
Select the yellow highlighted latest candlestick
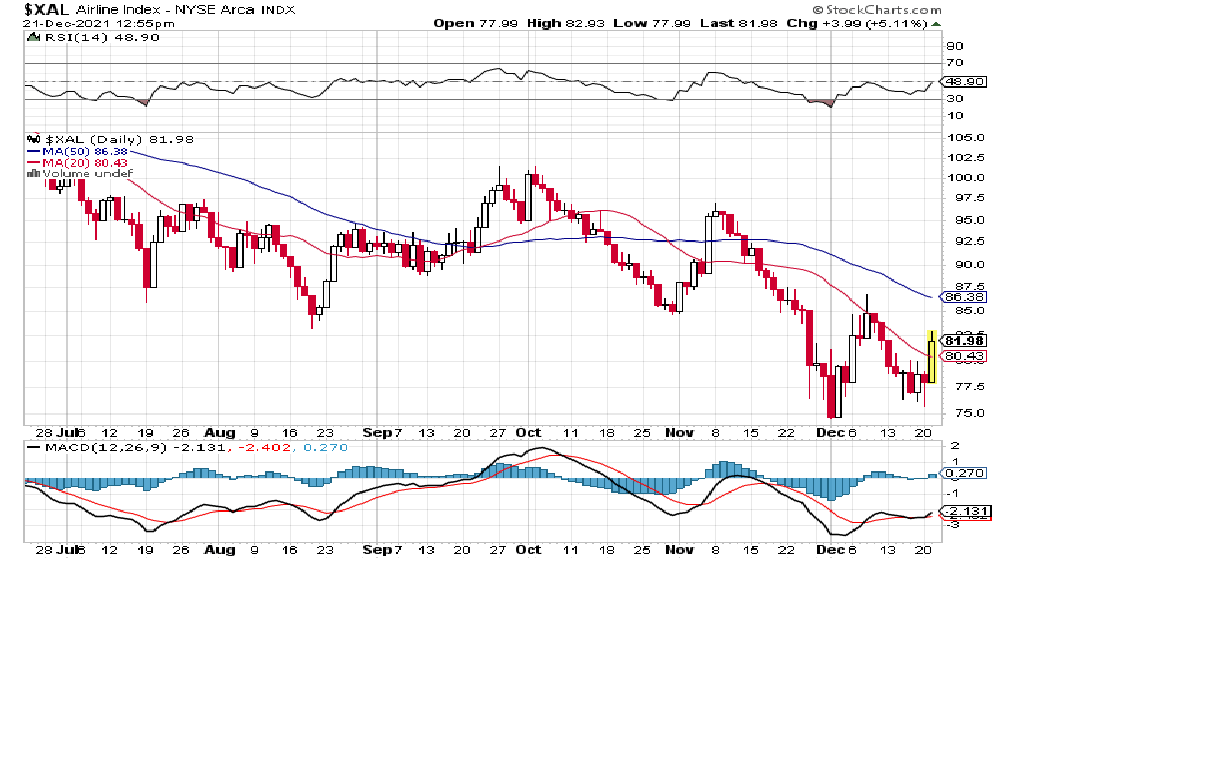[932, 356]
